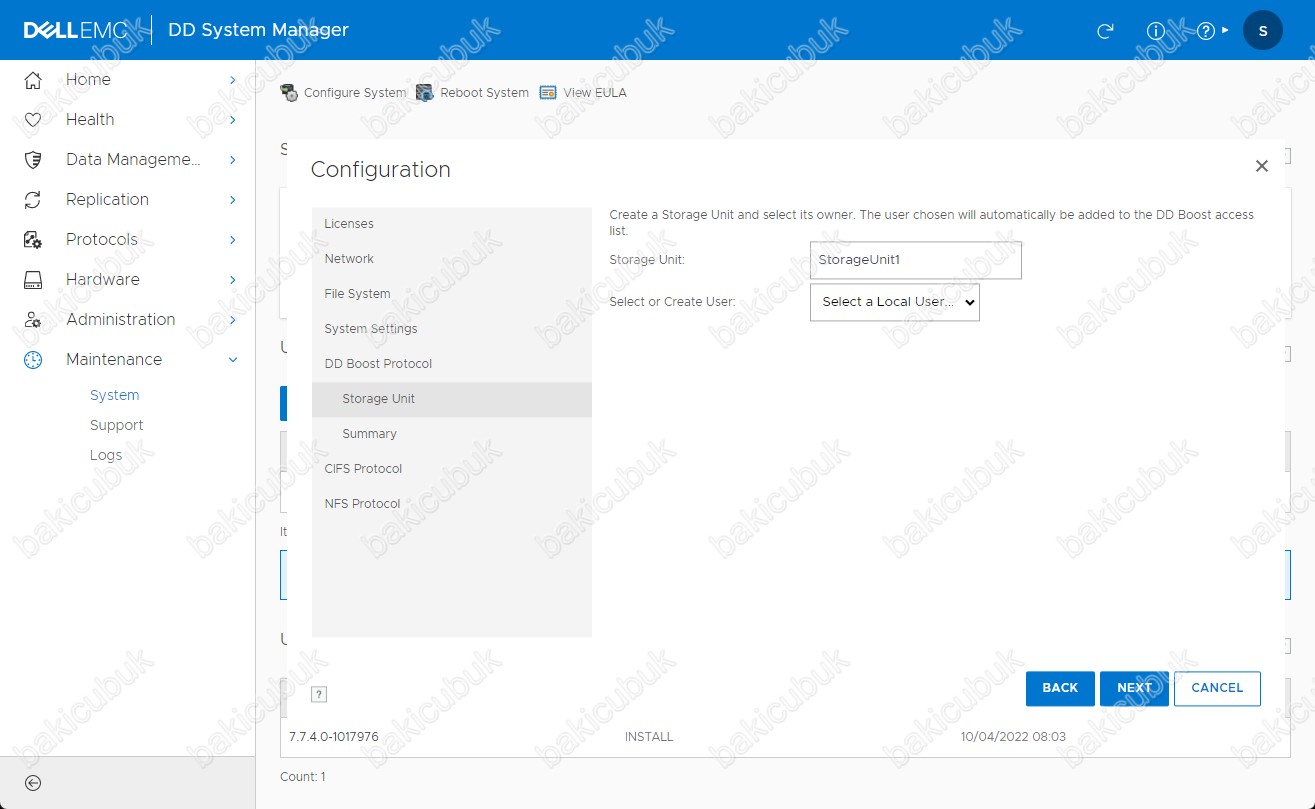Open the user avatar 'S' menu
Screen dimensions: 1315x809
click(x=1263, y=30)
